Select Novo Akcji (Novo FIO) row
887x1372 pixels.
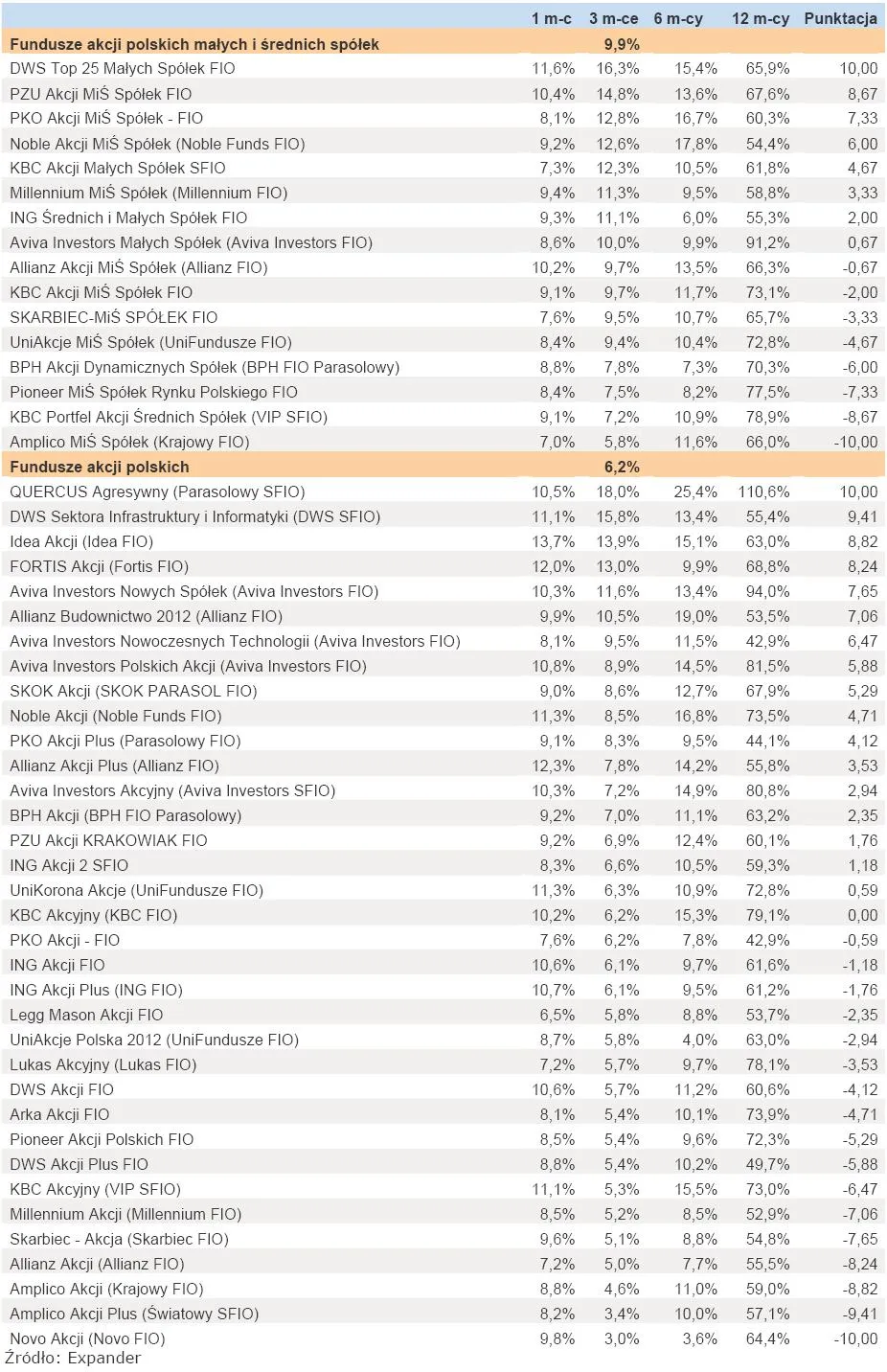pyautogui.click(x=443, y=1338)
